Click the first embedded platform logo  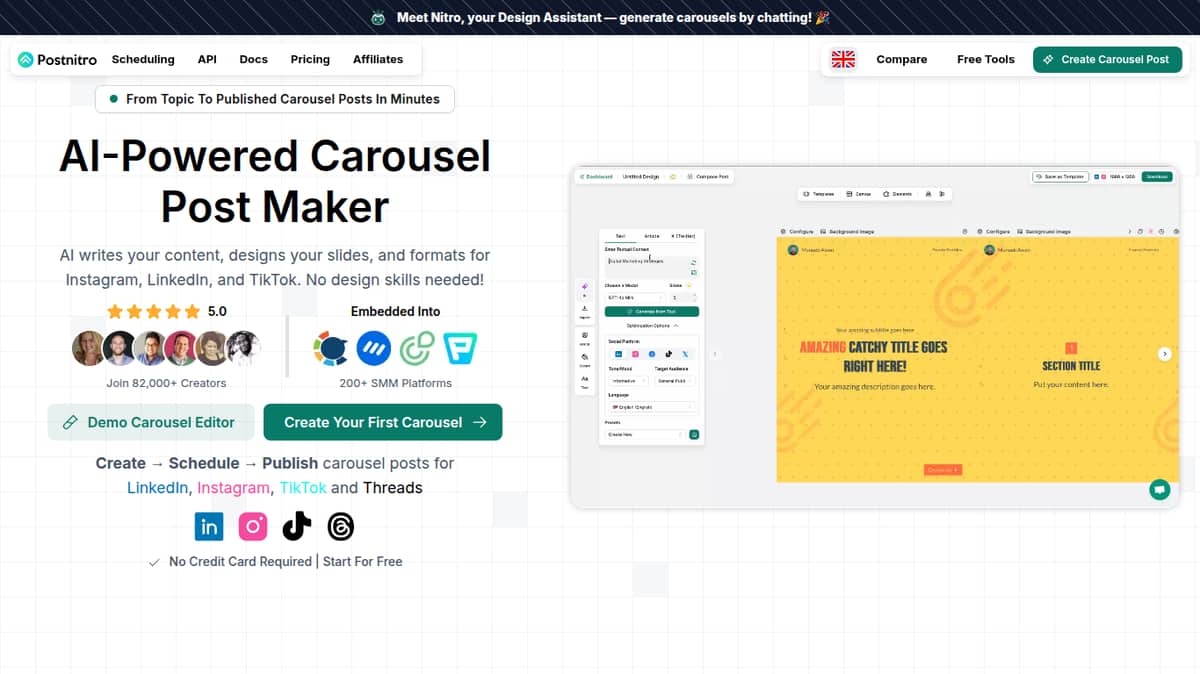click(330, 347)
